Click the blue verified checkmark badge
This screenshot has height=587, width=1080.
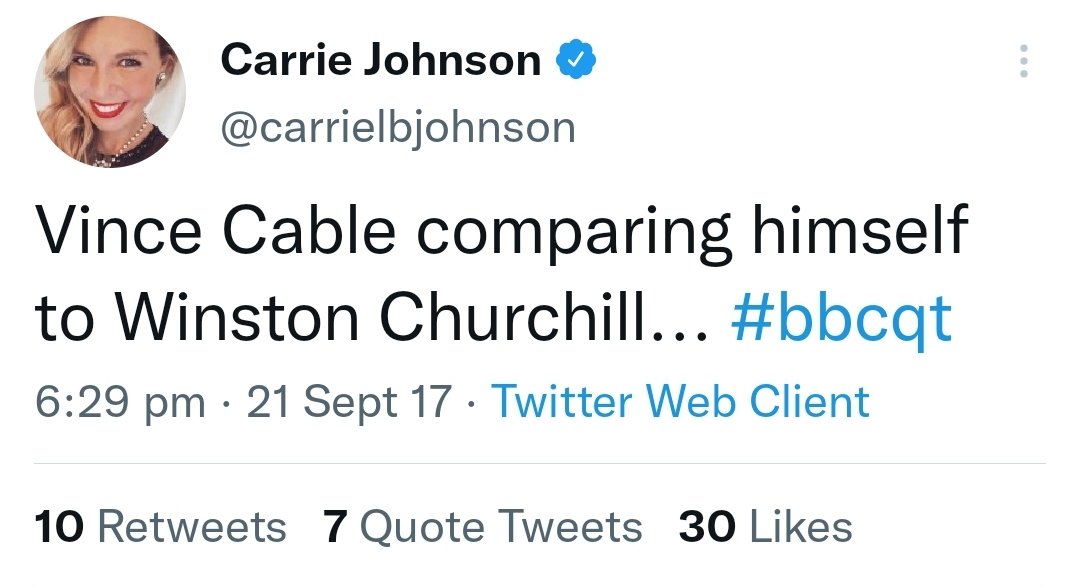point(576,60)
